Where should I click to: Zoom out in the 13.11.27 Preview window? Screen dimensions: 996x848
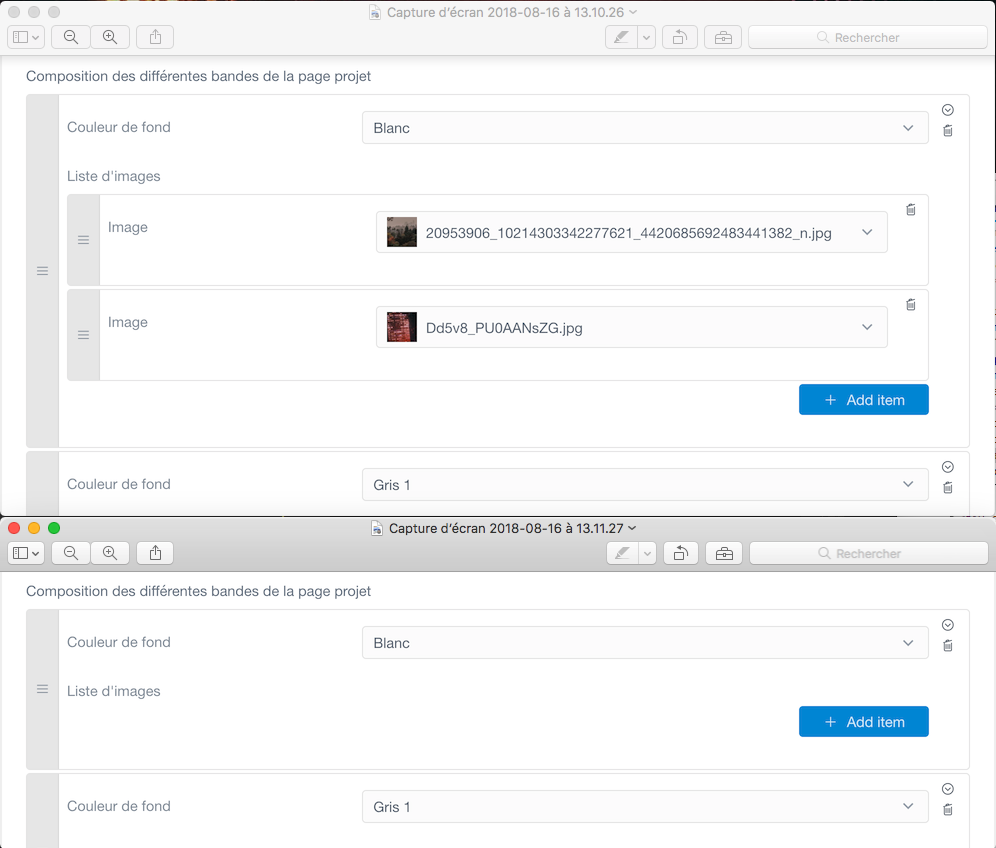71,553
